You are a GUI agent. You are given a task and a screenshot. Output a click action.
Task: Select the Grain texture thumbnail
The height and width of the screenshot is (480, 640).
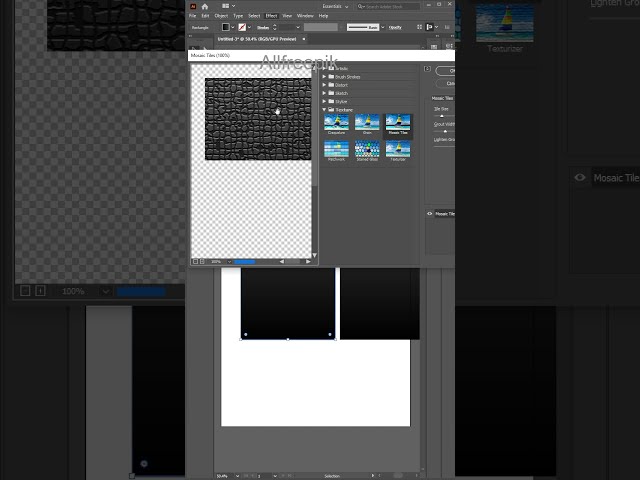coord(367,124)
